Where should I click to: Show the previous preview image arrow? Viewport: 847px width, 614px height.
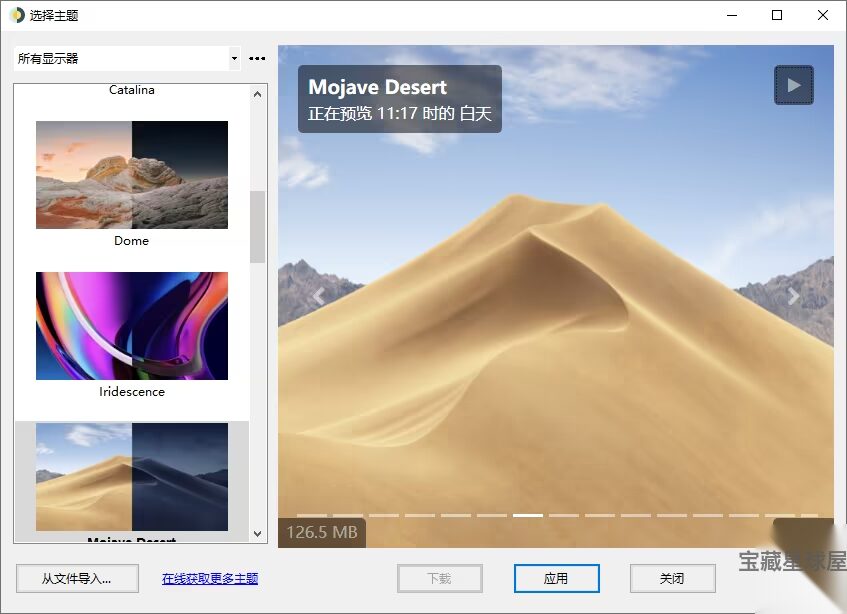(x=319, y=296)
